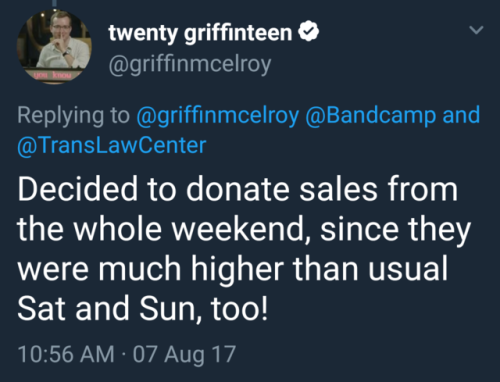Open the 10:56 AM timestamp
500x382 pixels.
[66, 354]
